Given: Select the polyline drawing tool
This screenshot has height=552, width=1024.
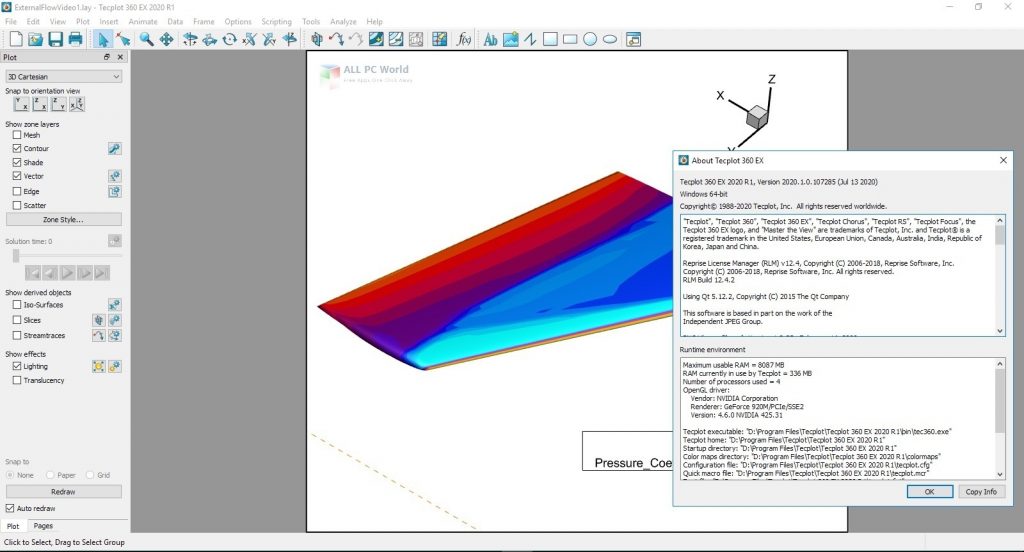Looking at the screenshot, I should 530,39.
